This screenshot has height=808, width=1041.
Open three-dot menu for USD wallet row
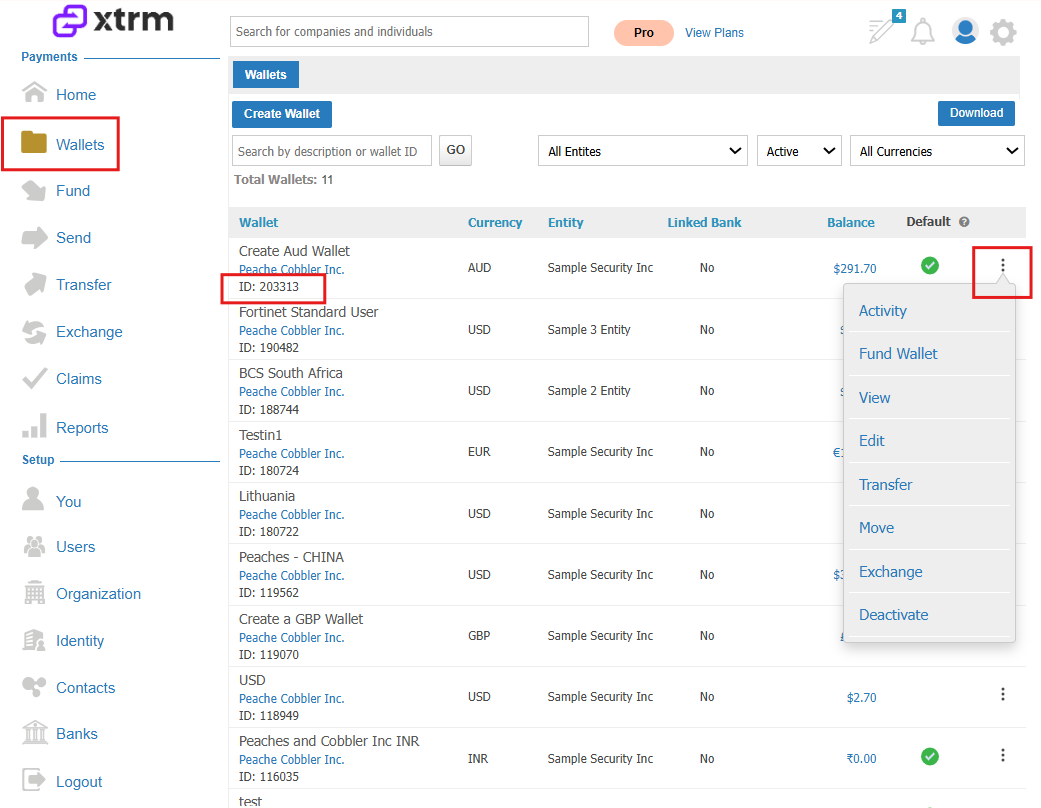1002,694
